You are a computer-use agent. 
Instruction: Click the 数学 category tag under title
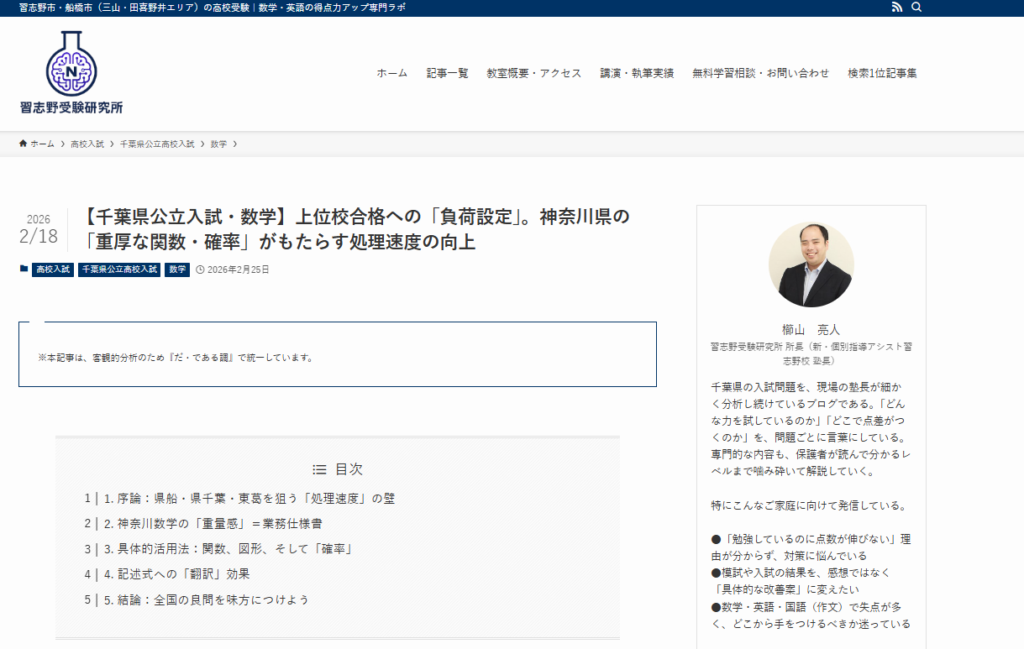click(177, 269)
